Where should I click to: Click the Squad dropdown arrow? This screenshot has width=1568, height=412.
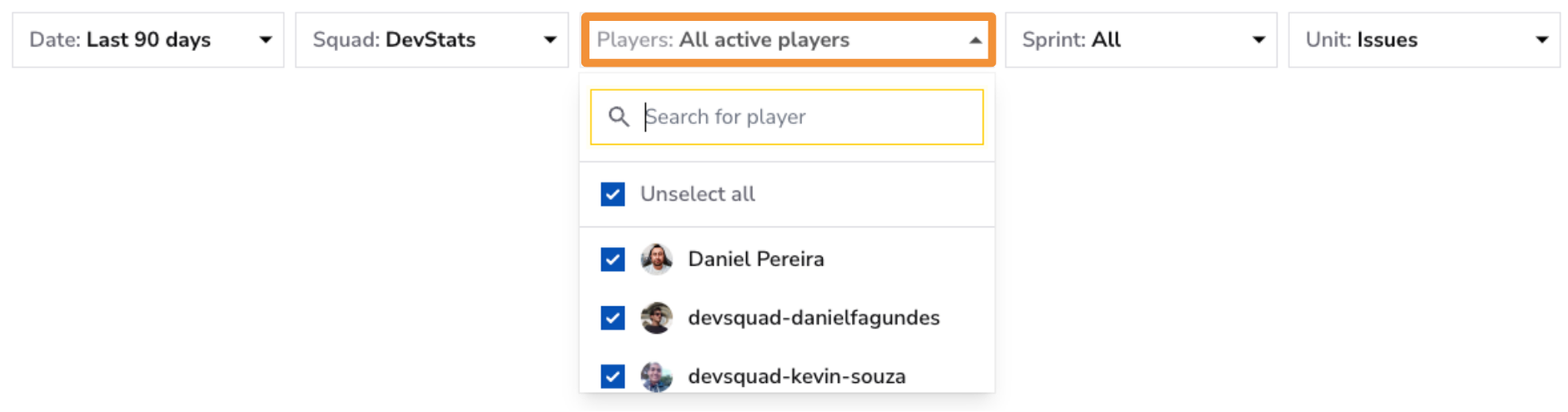(x=550, y=40)
